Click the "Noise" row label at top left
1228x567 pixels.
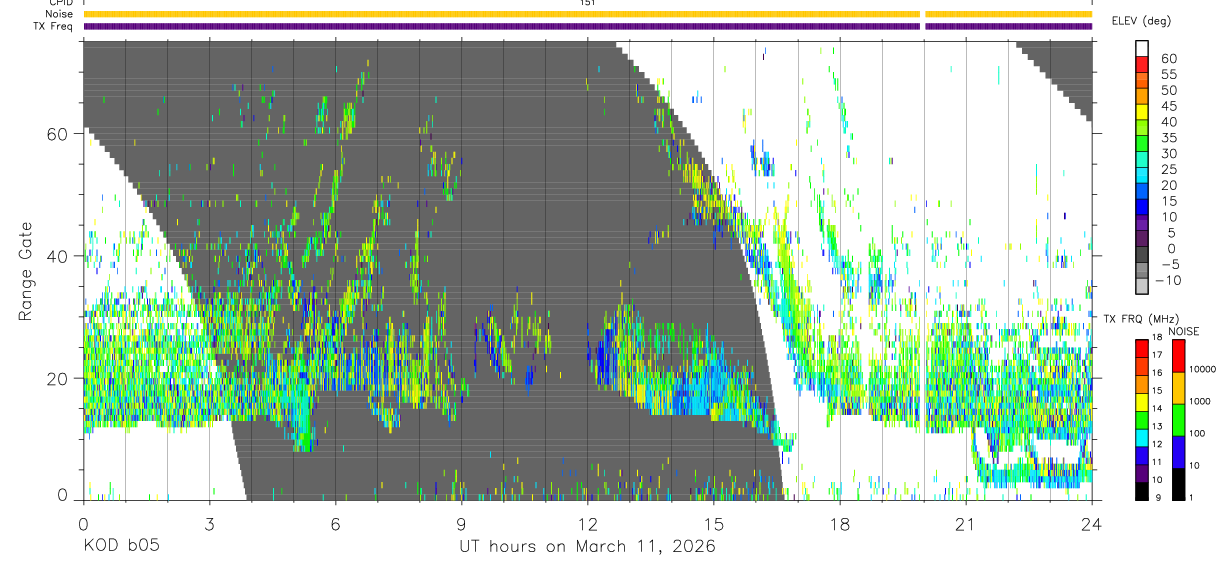(59, 14)
